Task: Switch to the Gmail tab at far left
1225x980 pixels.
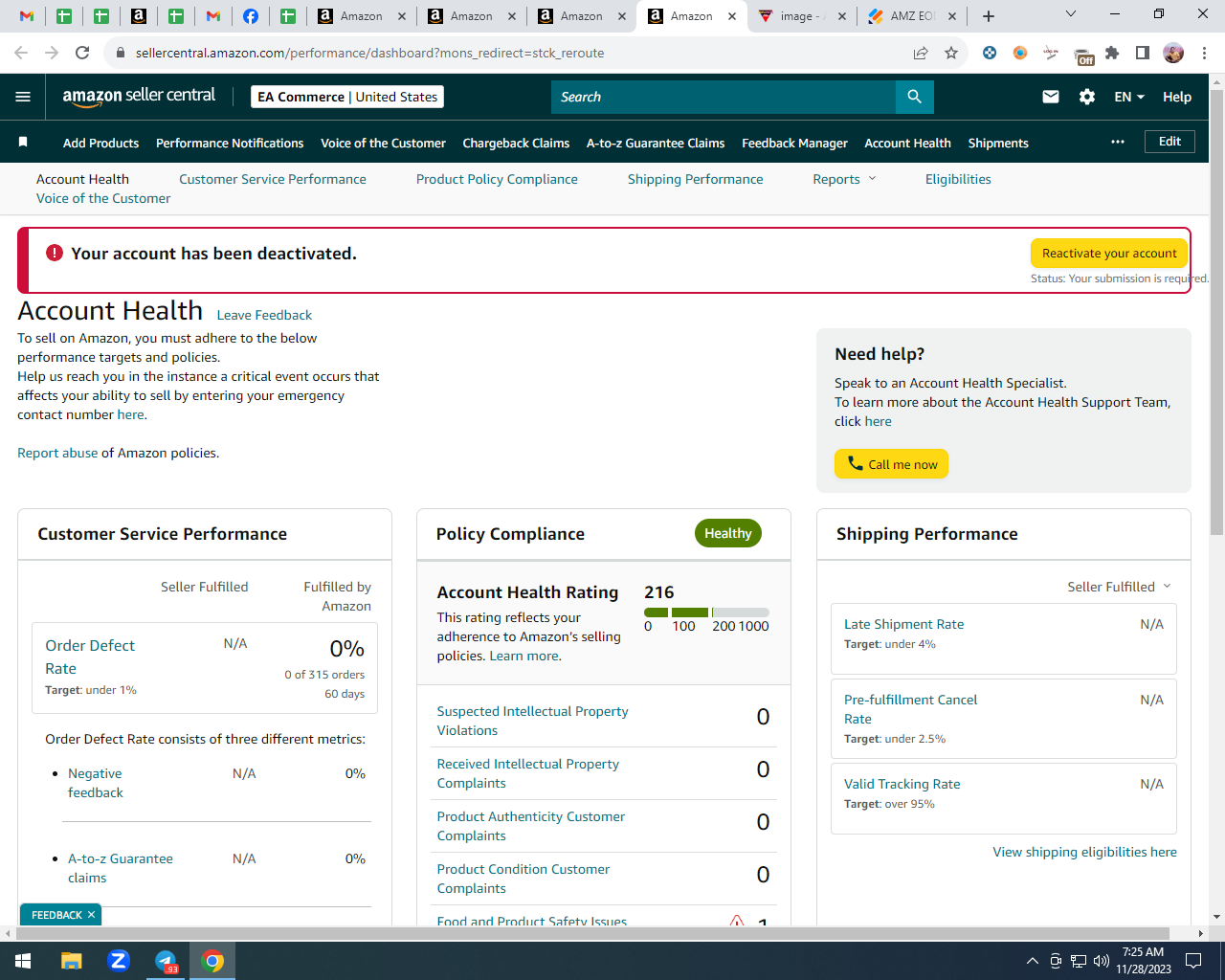Action: (x=27, y=16)
